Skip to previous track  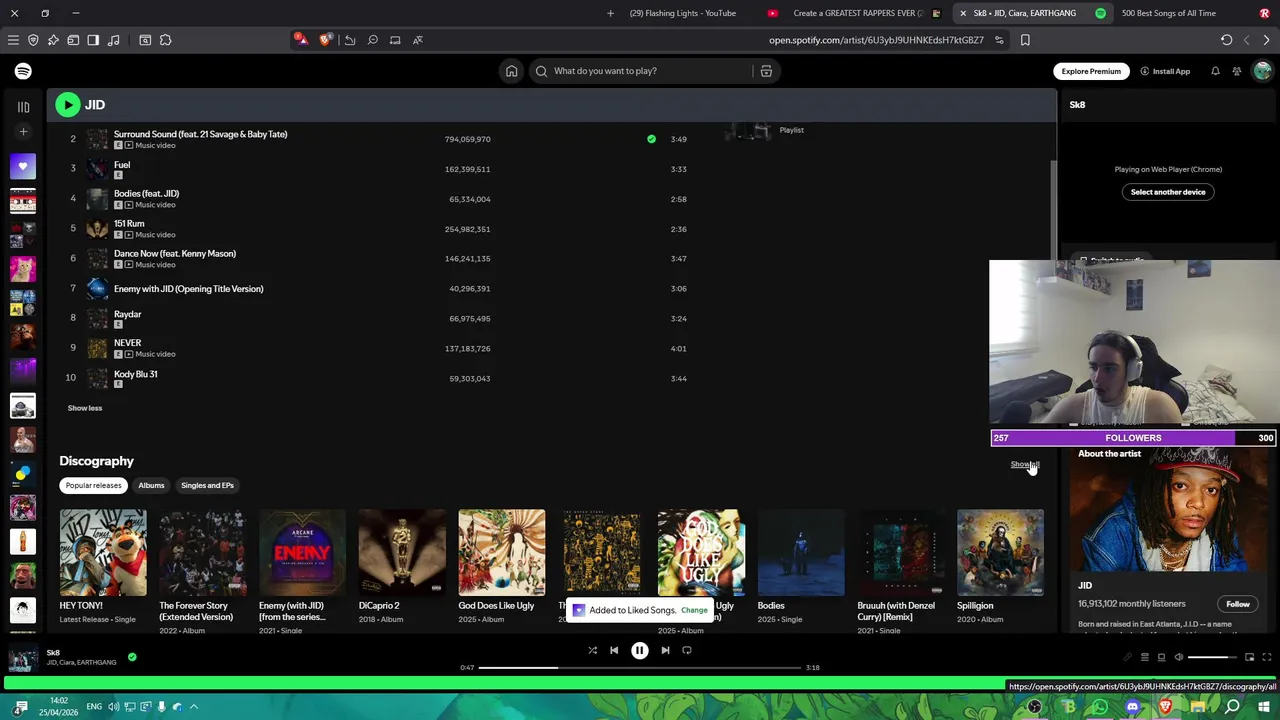tap(614, 650)
